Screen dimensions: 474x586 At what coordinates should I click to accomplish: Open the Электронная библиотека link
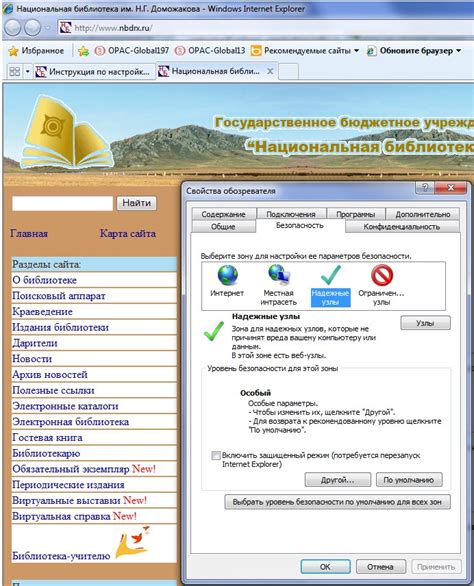click(x=70, y=422)
